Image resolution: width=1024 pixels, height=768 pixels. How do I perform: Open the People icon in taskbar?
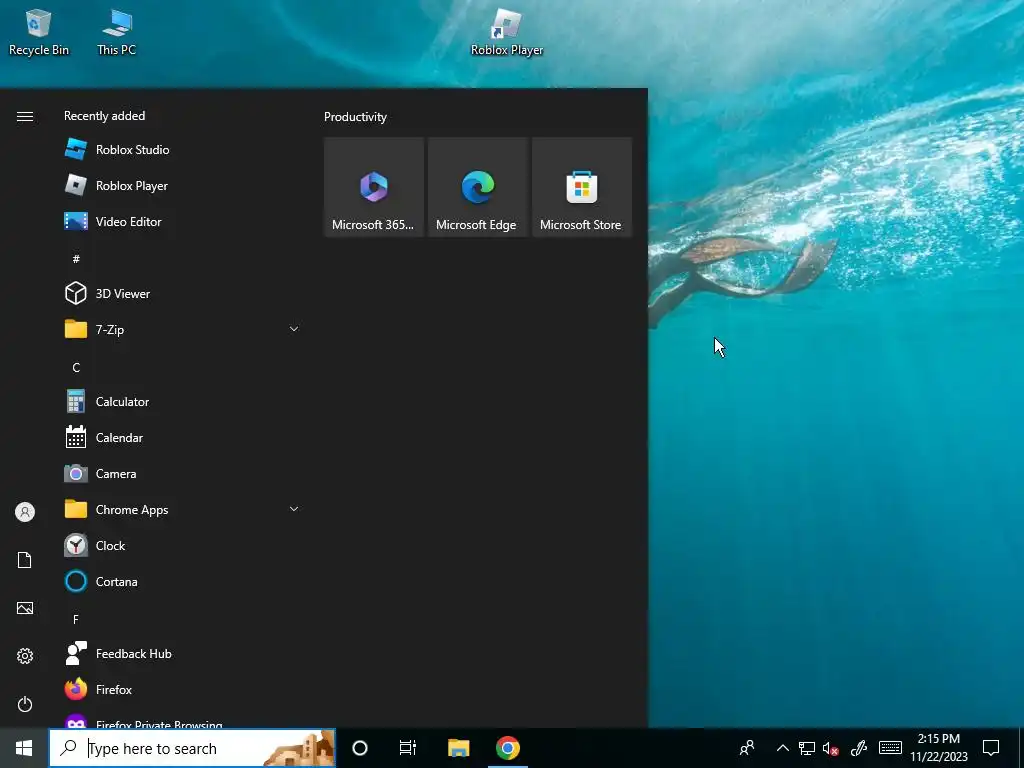click(747, 748)
